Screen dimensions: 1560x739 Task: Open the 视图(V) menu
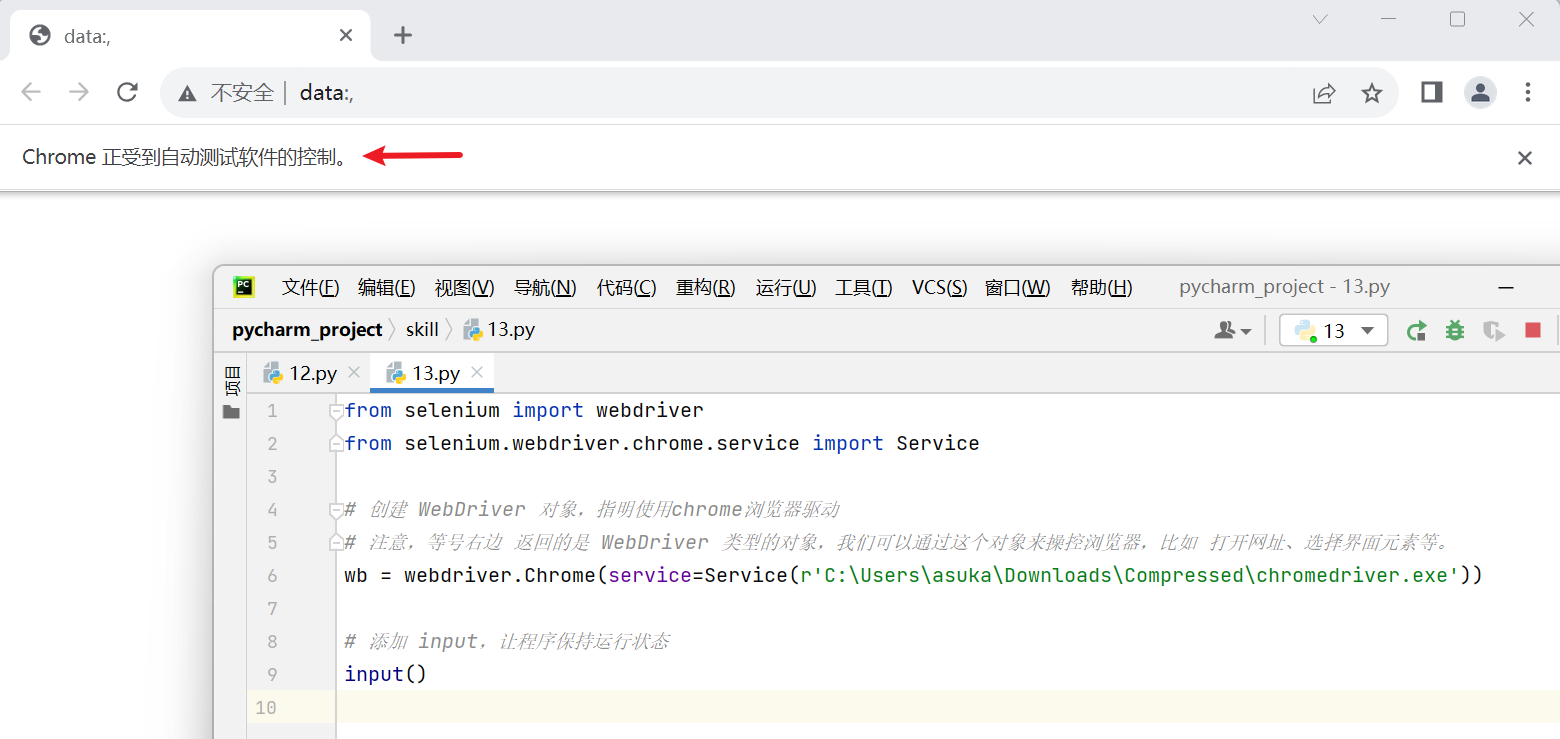tap(464, 288)
